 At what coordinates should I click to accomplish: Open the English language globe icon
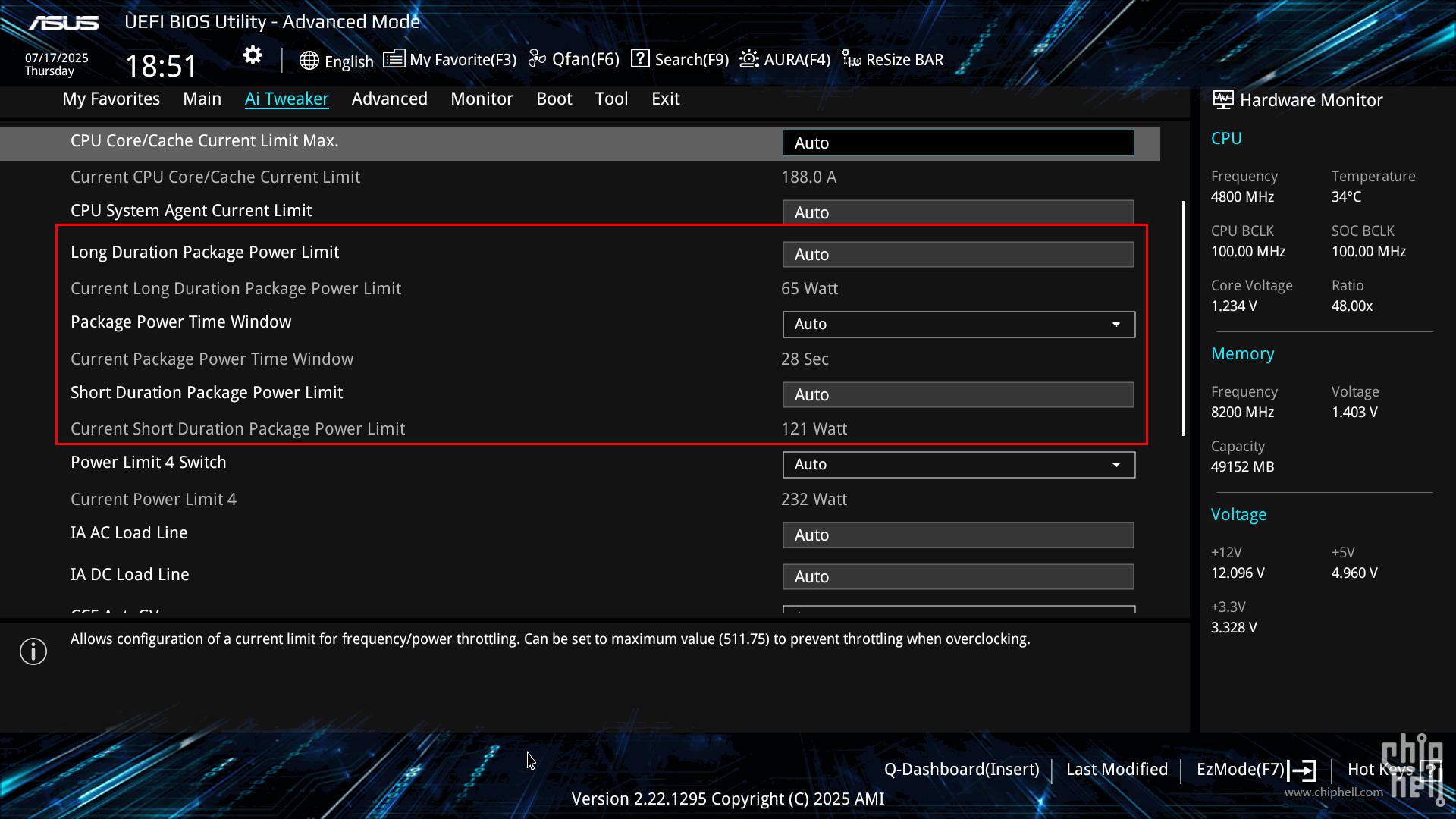tap(309, 61)
